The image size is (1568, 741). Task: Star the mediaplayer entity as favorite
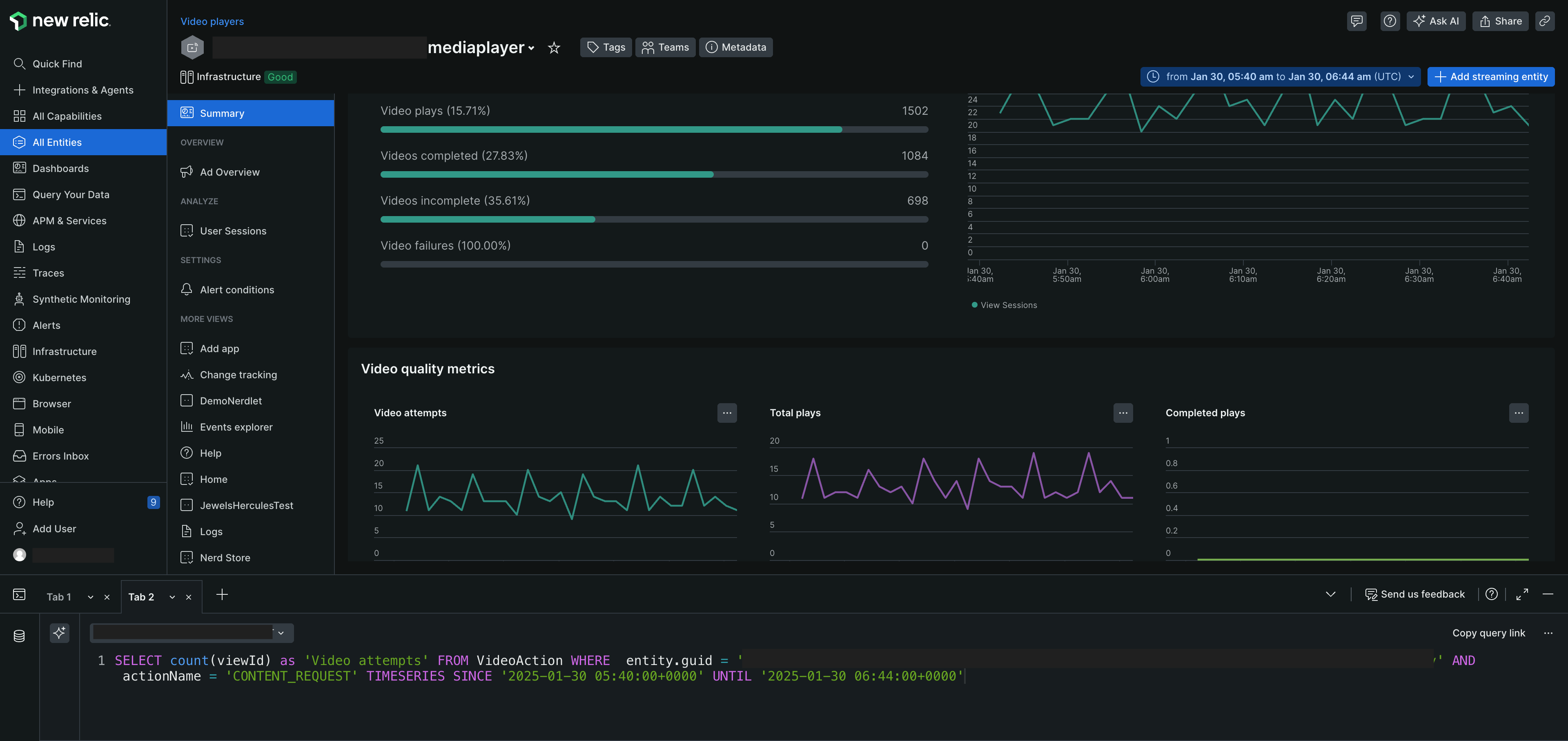tap(553, 47)
